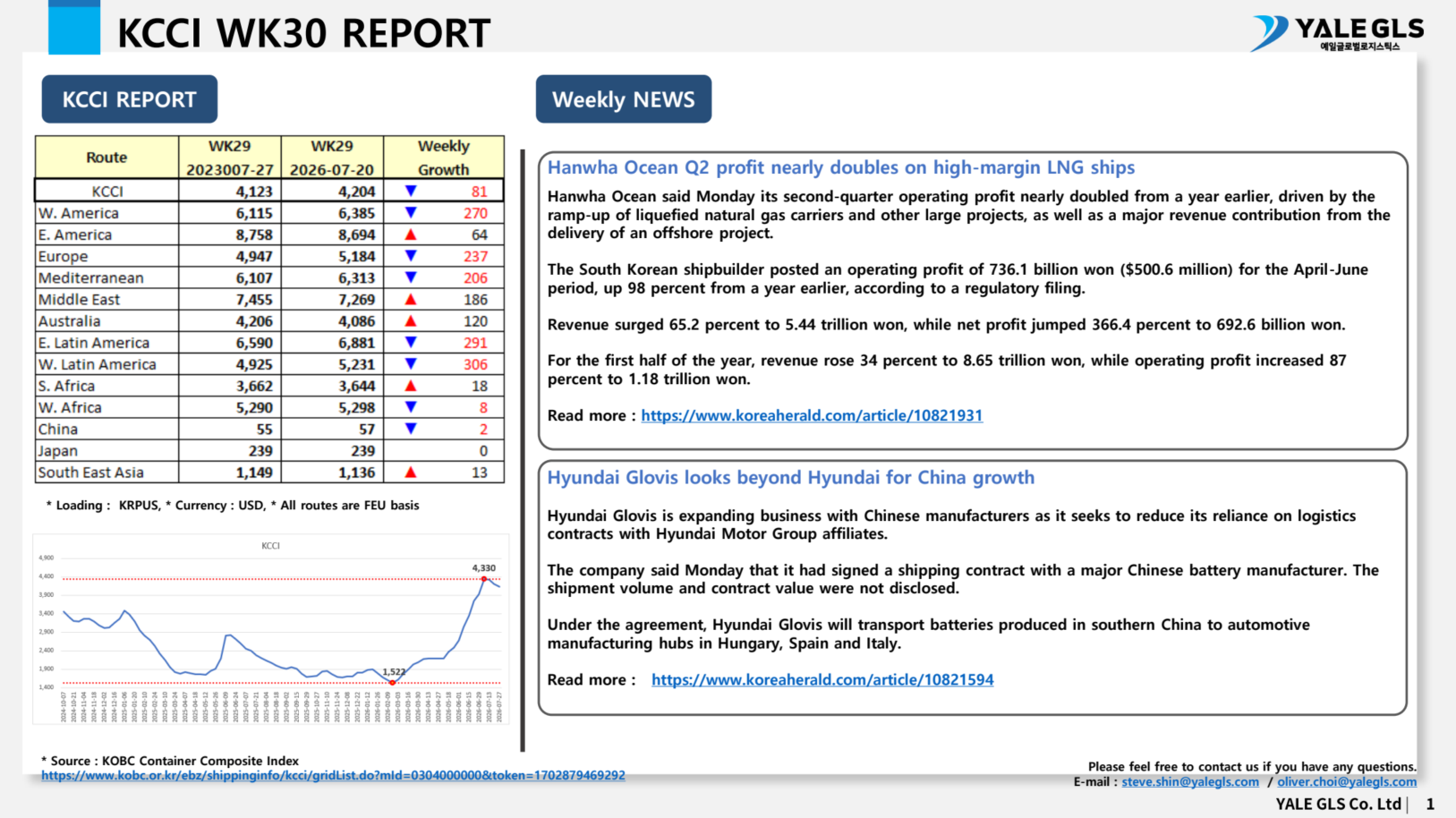
Task: Select the E. Latin America down arrow
Action: (411, 342)
